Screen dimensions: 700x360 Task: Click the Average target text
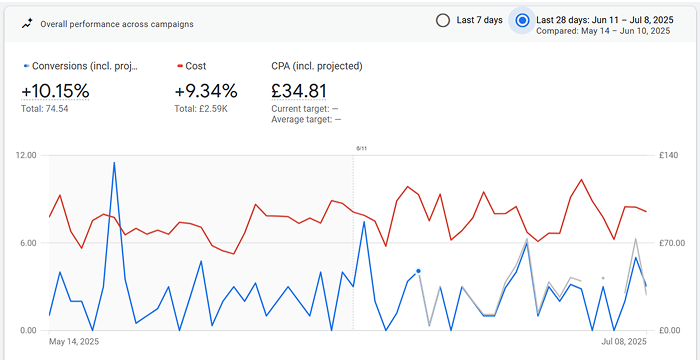pos(306,119)
